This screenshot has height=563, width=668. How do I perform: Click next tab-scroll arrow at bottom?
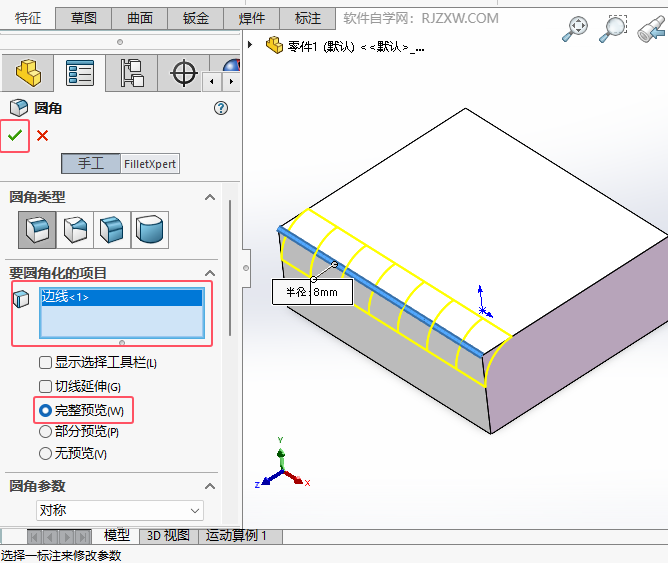[66, 537]
